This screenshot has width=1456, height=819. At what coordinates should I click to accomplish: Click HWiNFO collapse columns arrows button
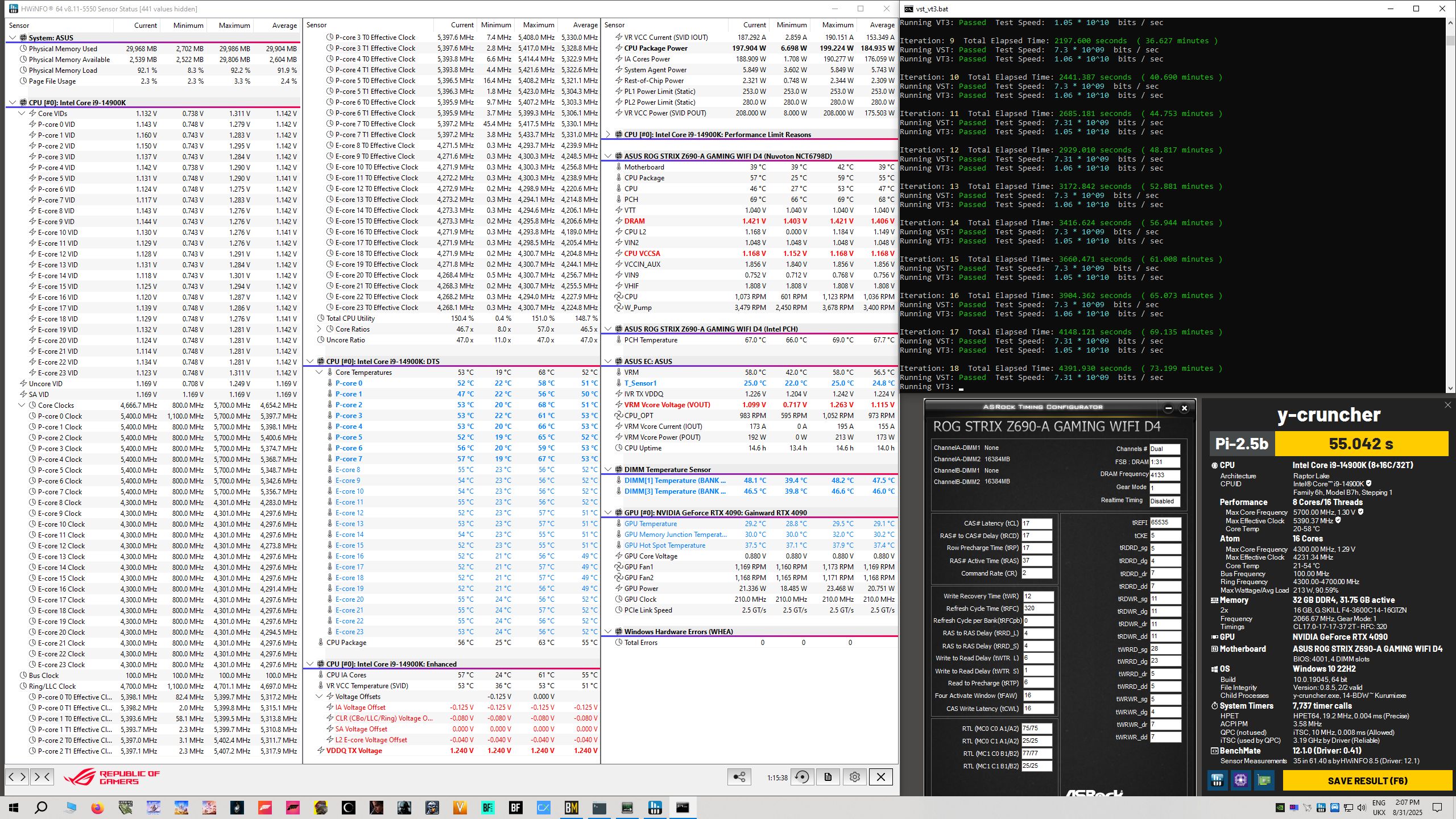[43, 776]
